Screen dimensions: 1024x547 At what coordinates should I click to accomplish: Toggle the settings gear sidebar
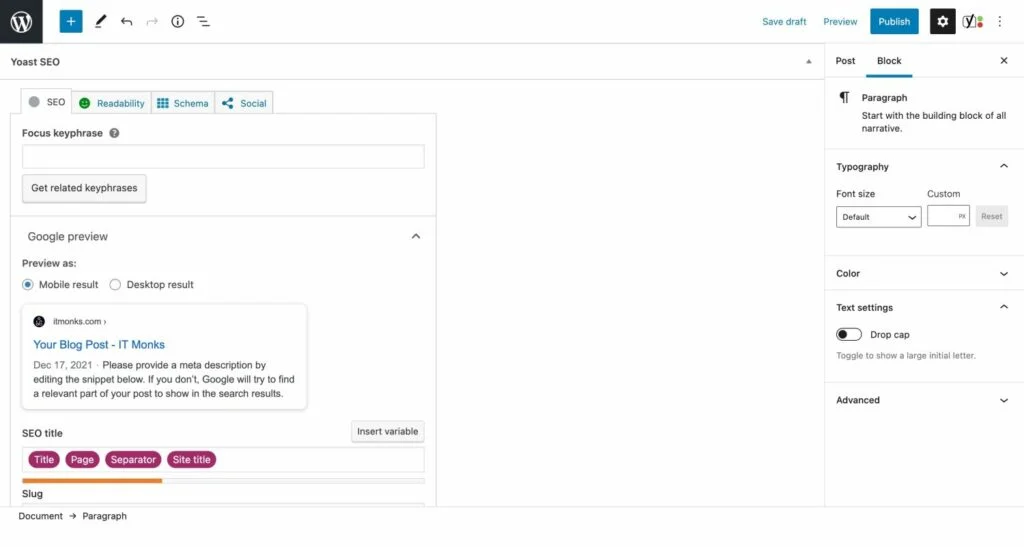[942, 22]
